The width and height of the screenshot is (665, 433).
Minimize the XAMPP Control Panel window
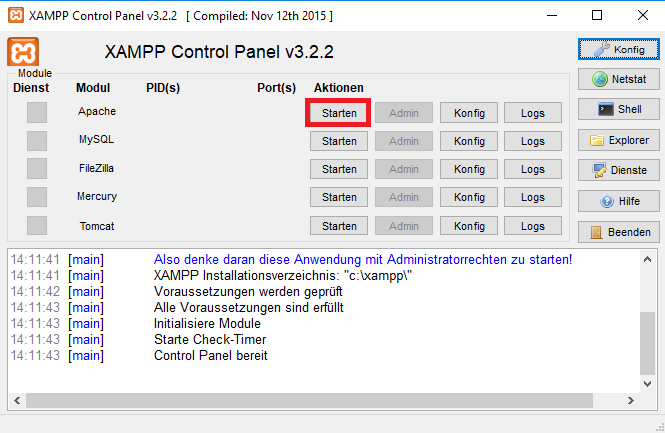(552, 15)
